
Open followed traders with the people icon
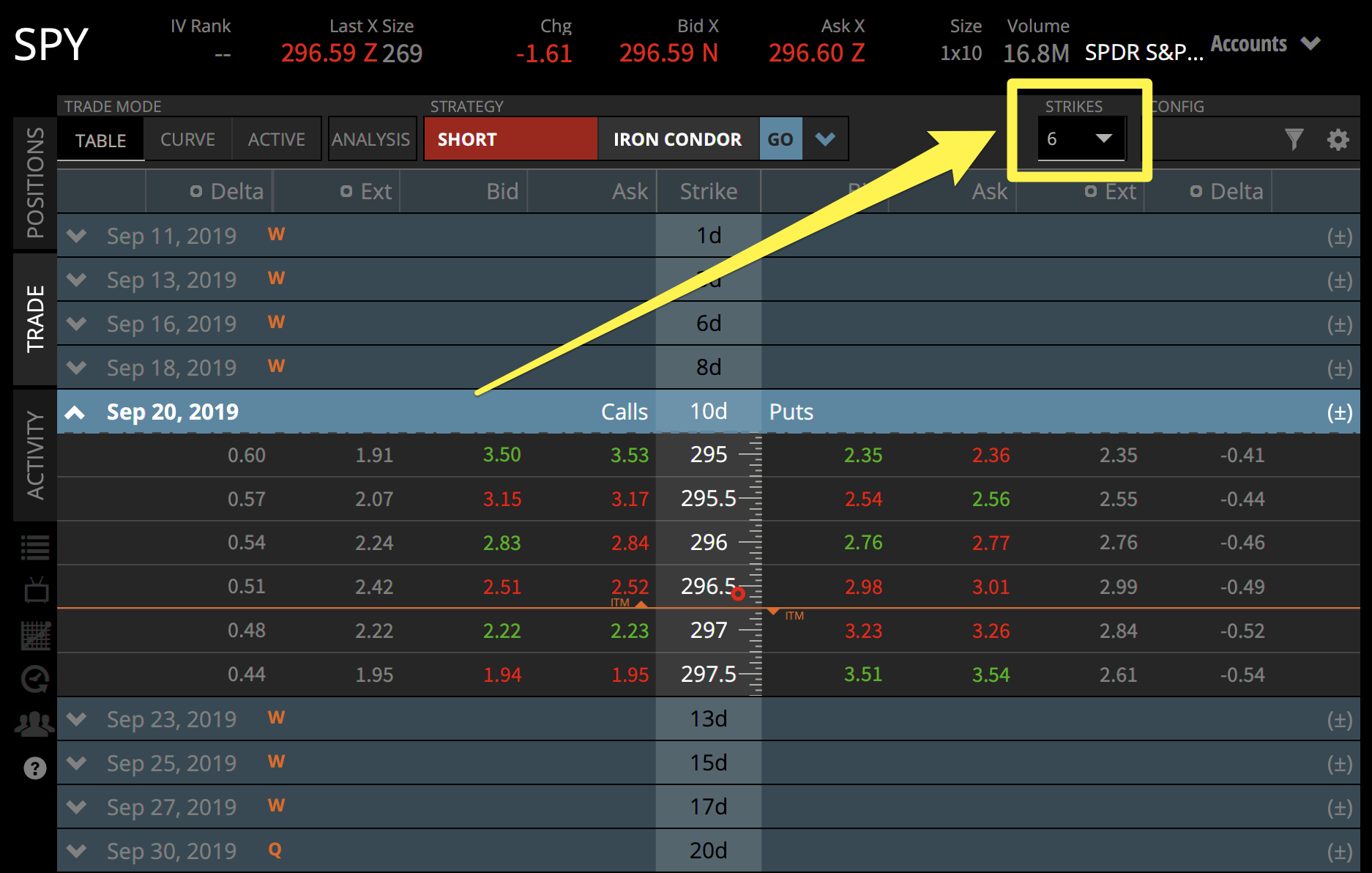pyautogui.click(x=34, y=724)
